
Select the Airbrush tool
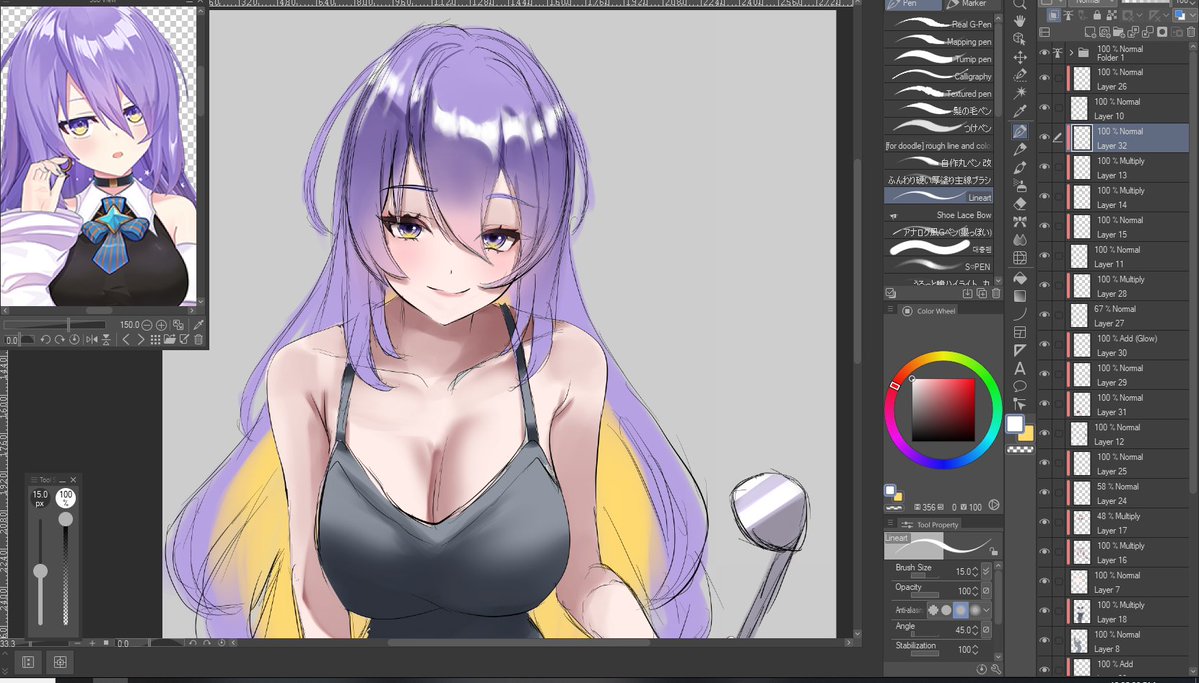(x=1019, y=186)
